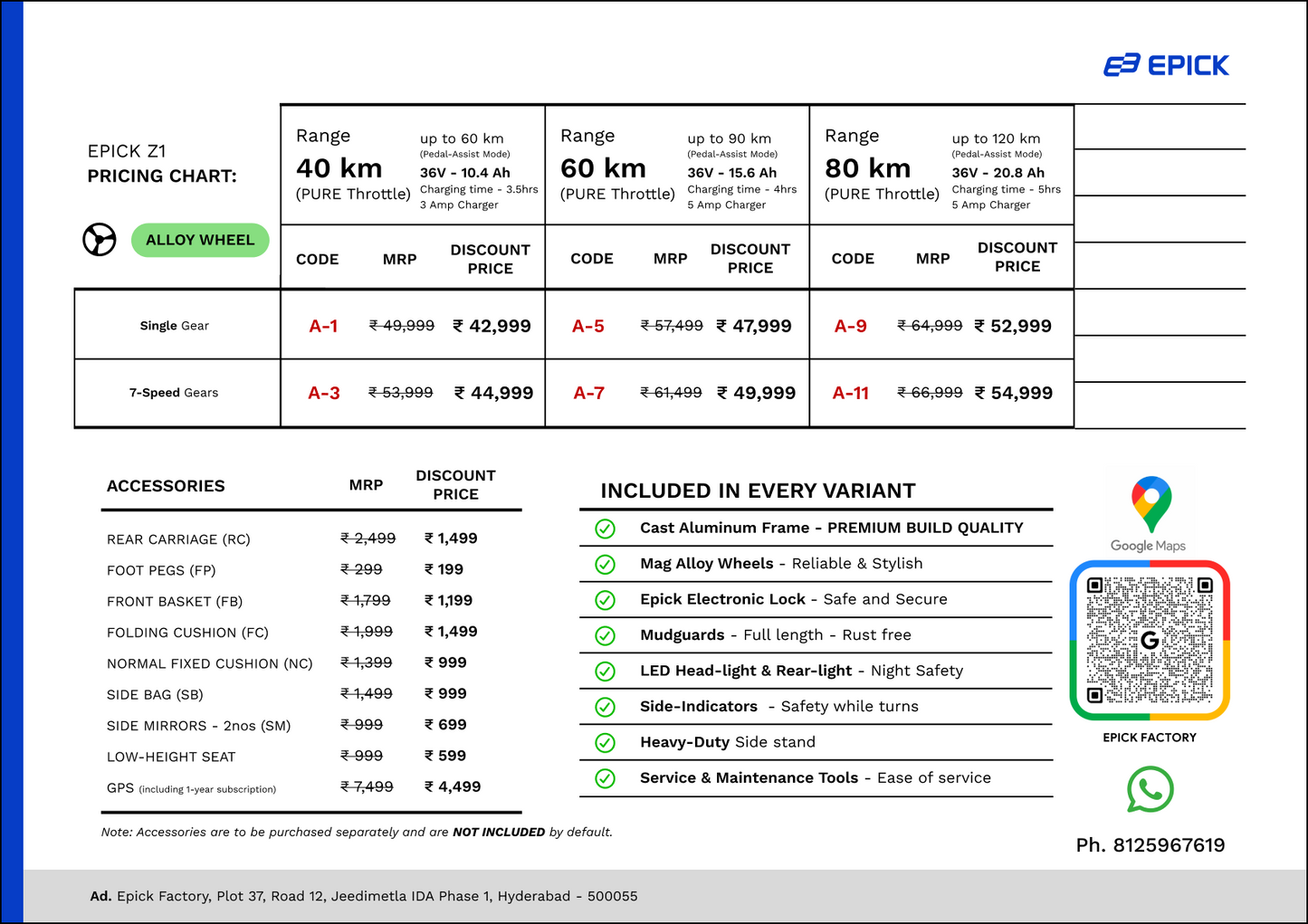This screenshot has height=924, width=1308.
Task: Click checkmark beside Cast Aluminum Frame
Action: coord(606,529)
